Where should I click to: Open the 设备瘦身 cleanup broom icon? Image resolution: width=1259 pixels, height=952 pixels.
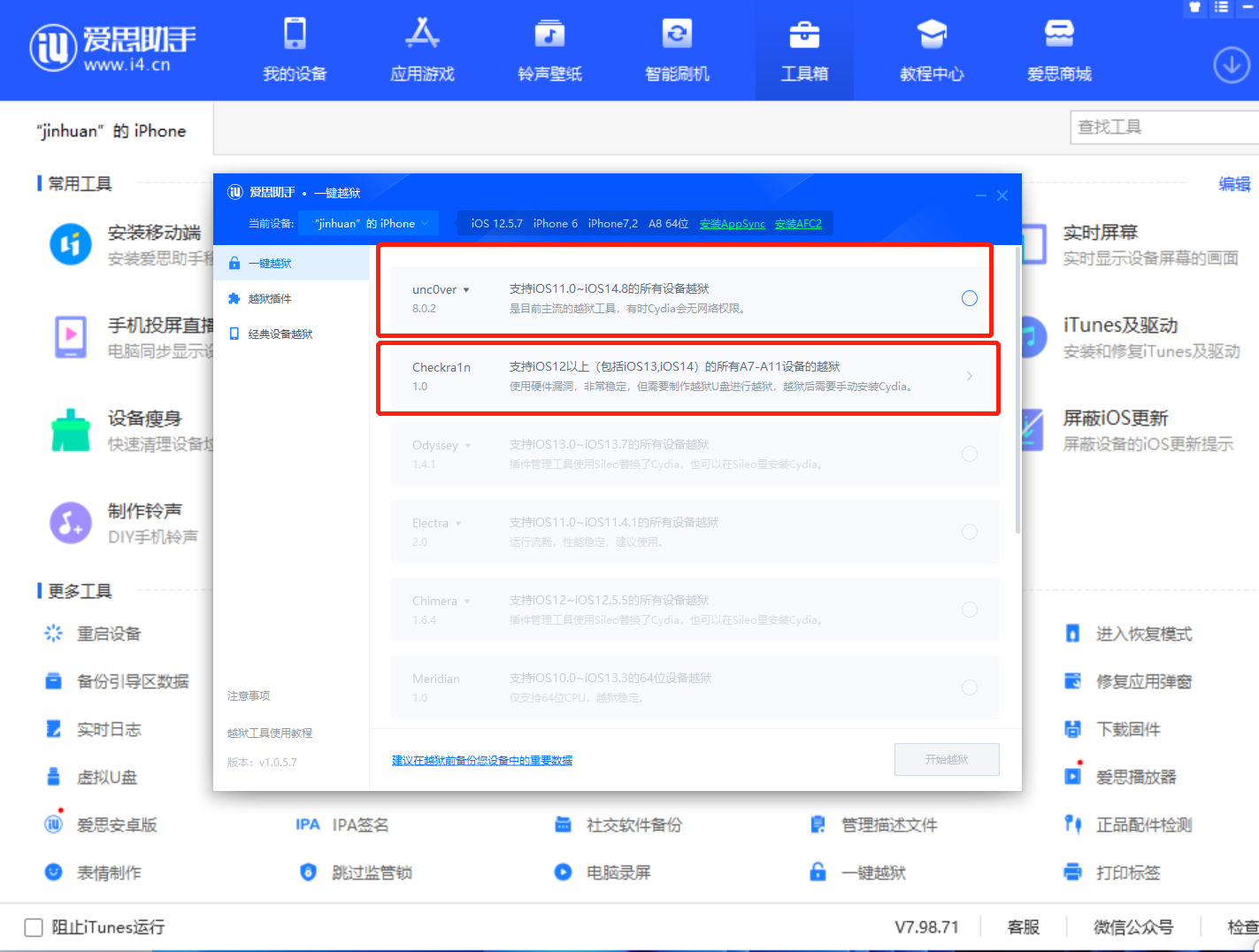(71, 430)
